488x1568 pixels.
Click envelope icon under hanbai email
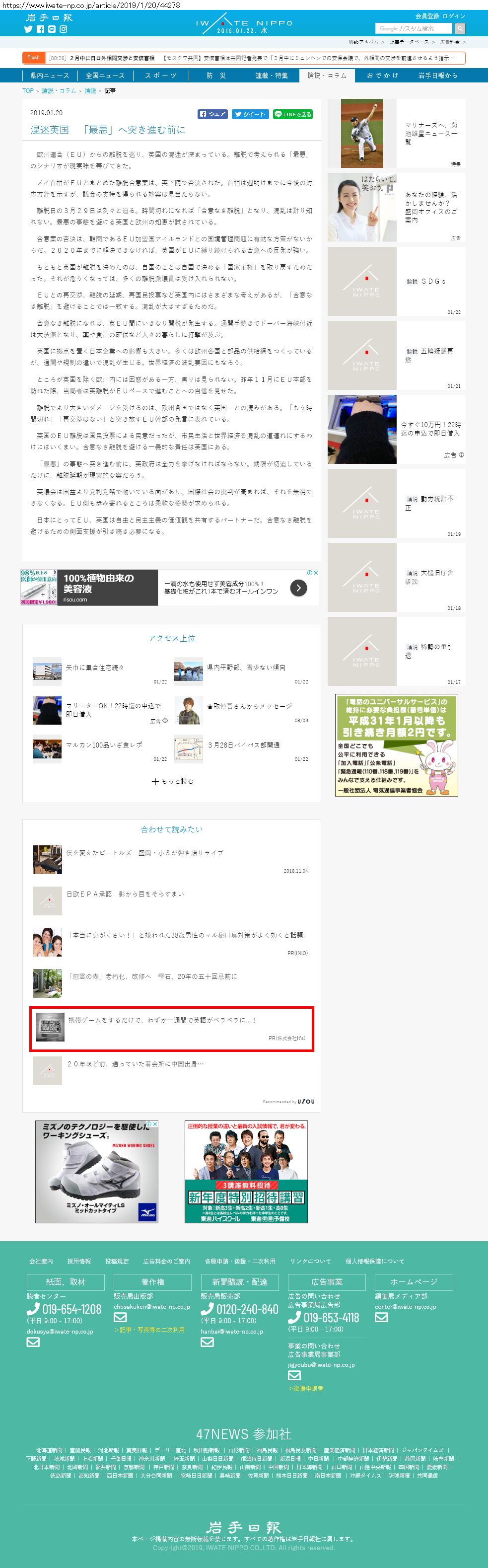(x=207, y=1342)
